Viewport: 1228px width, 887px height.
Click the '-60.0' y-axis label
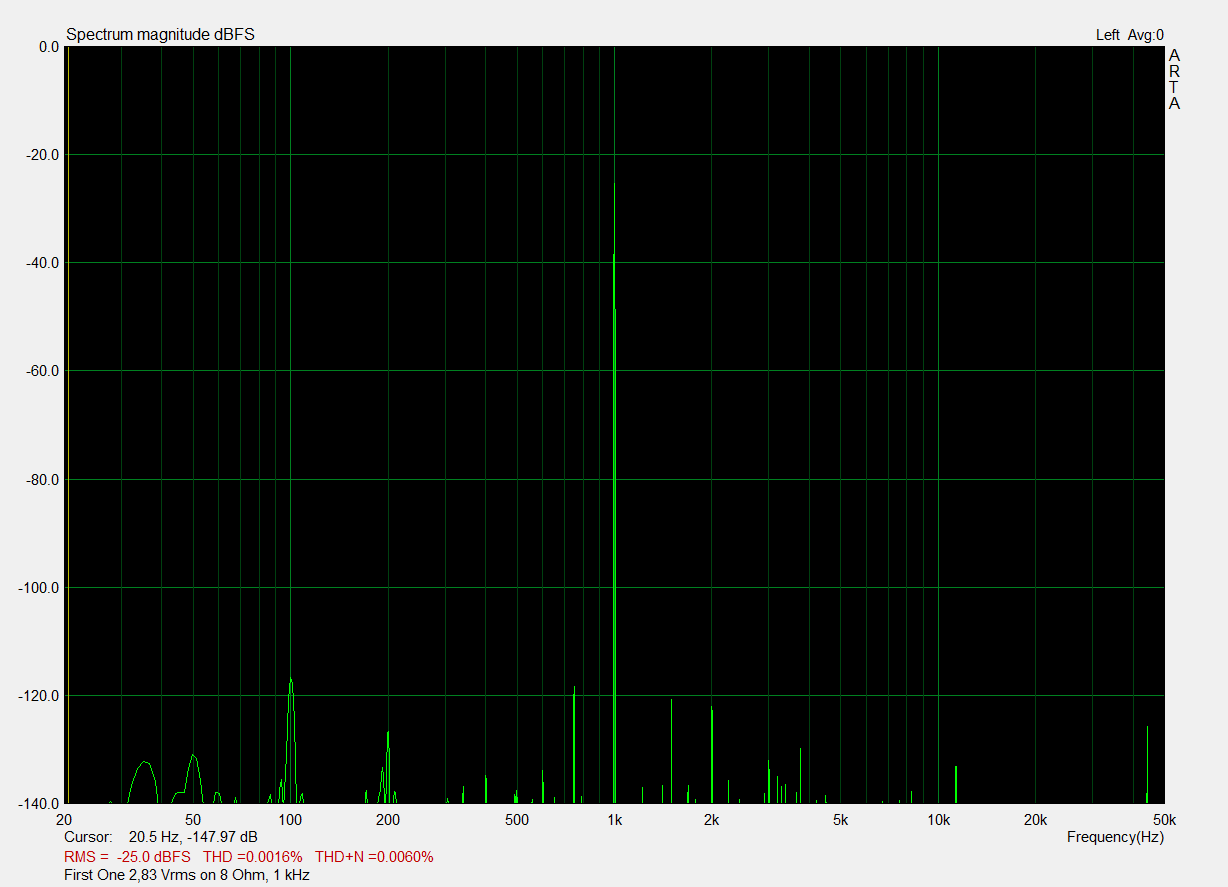coord(42,371)
